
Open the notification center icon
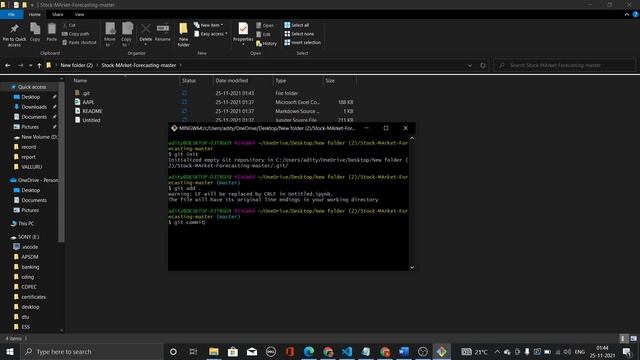(x=627, y=351)
